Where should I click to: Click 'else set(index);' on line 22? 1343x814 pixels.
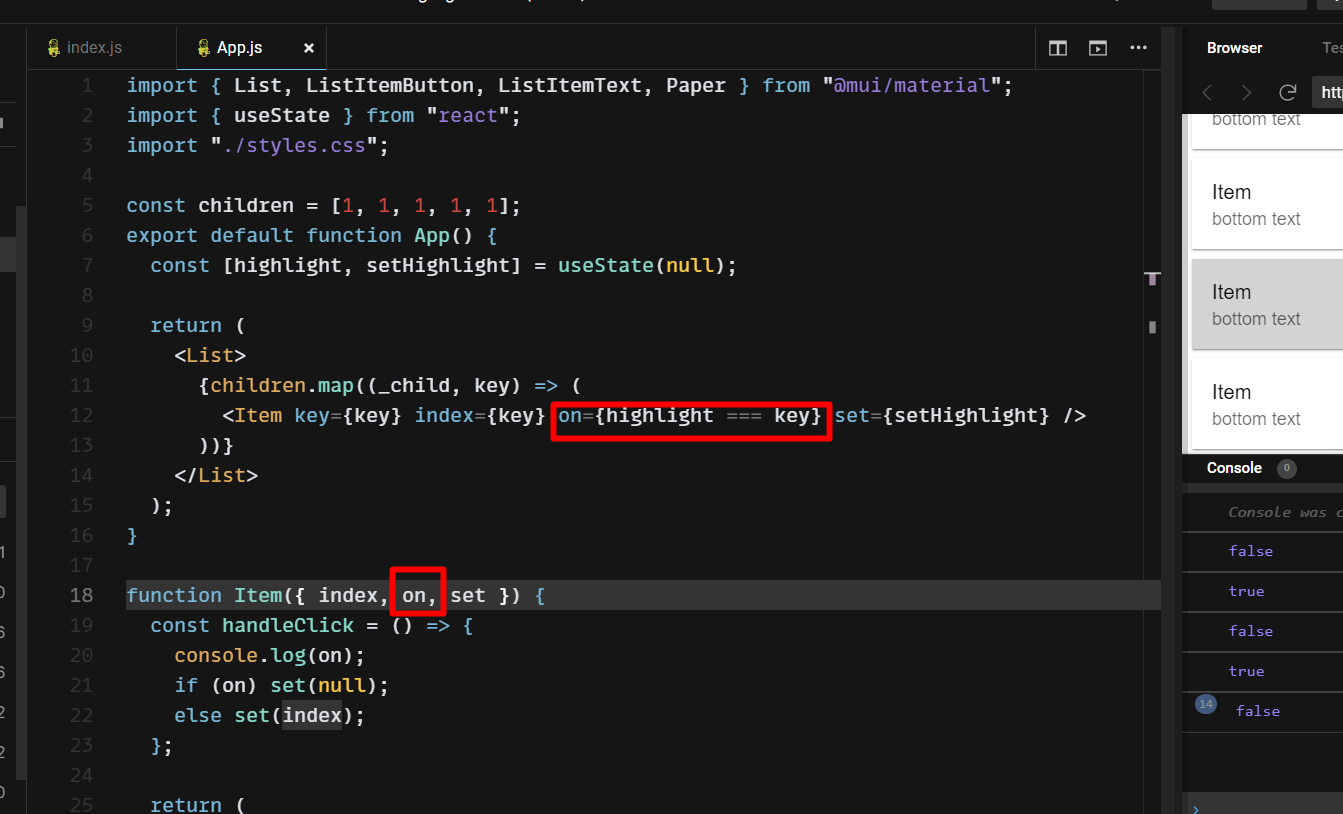270,715
